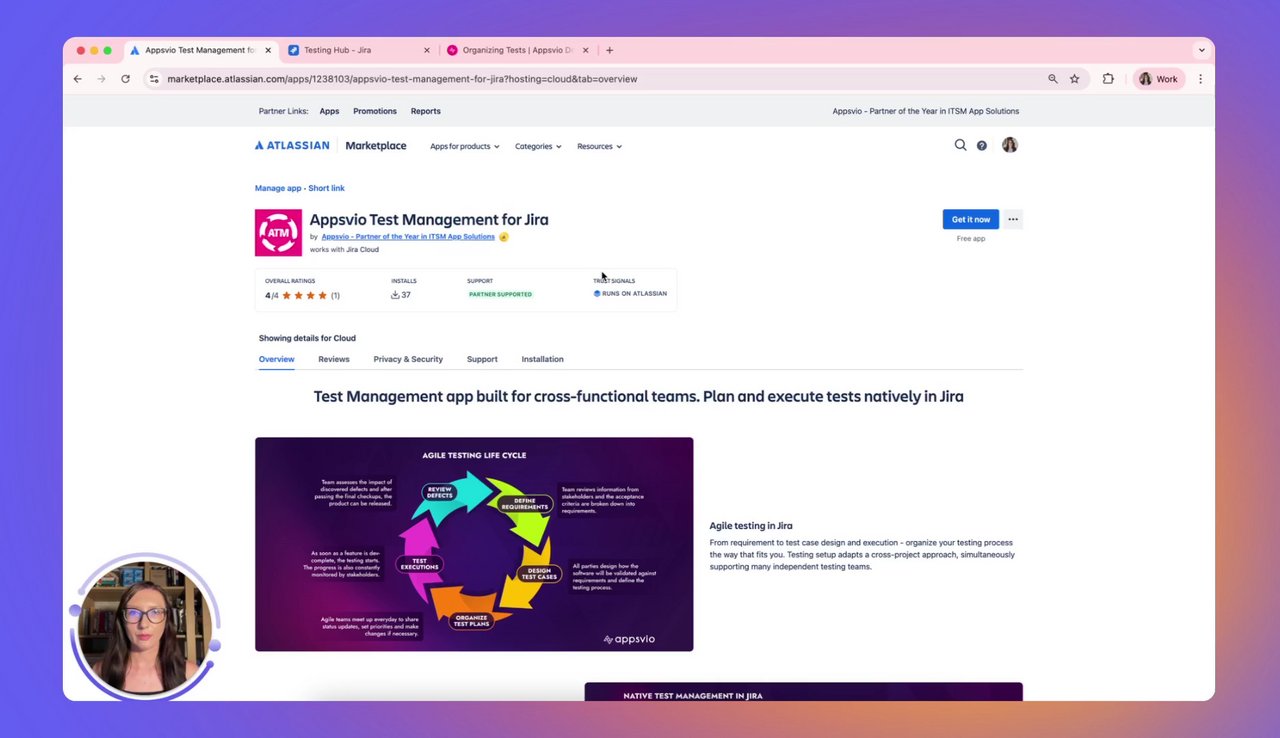Click the star ratings row

(302, 295)
